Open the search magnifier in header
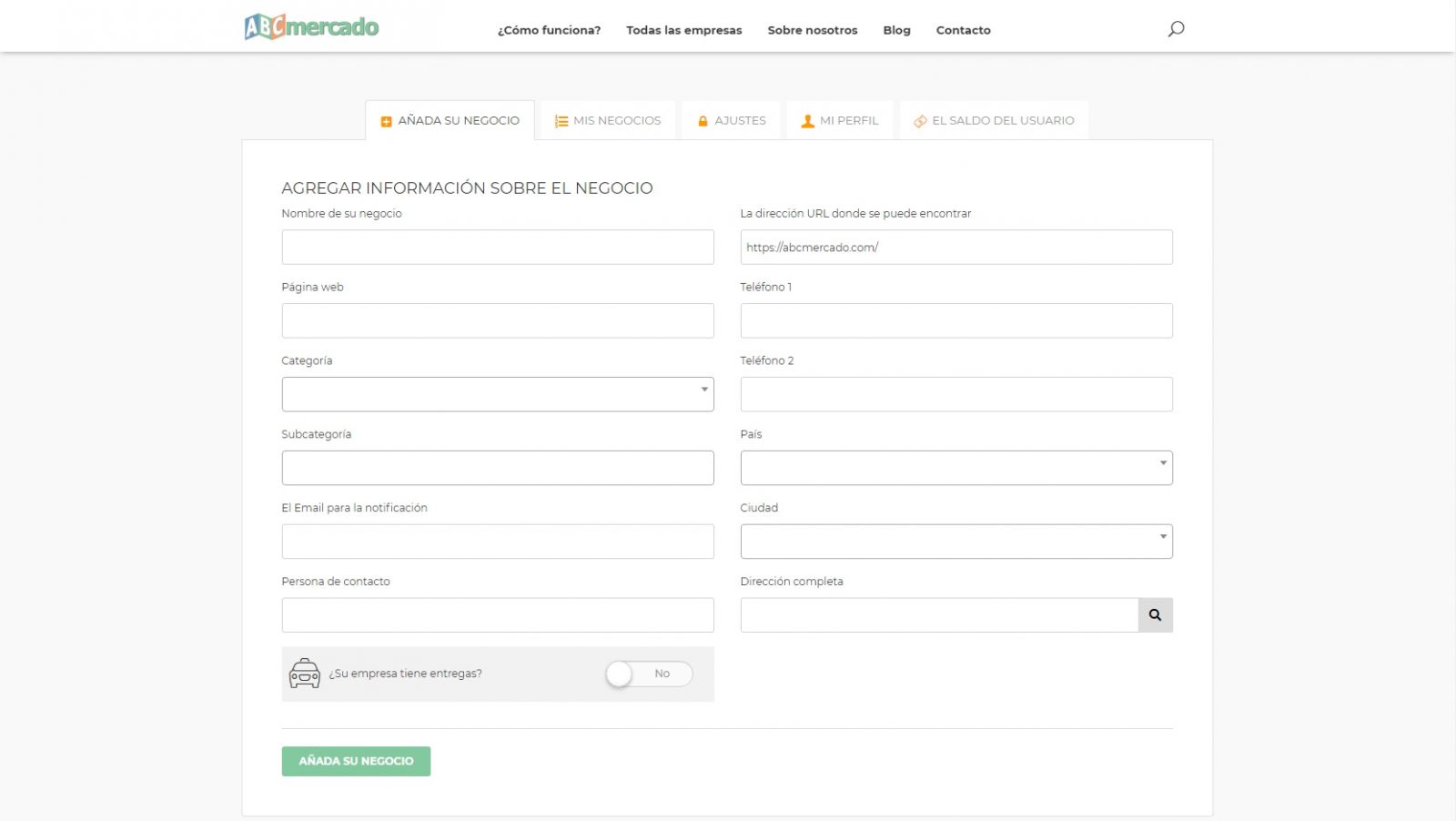1456x821 pixels. coord(1176,29)
